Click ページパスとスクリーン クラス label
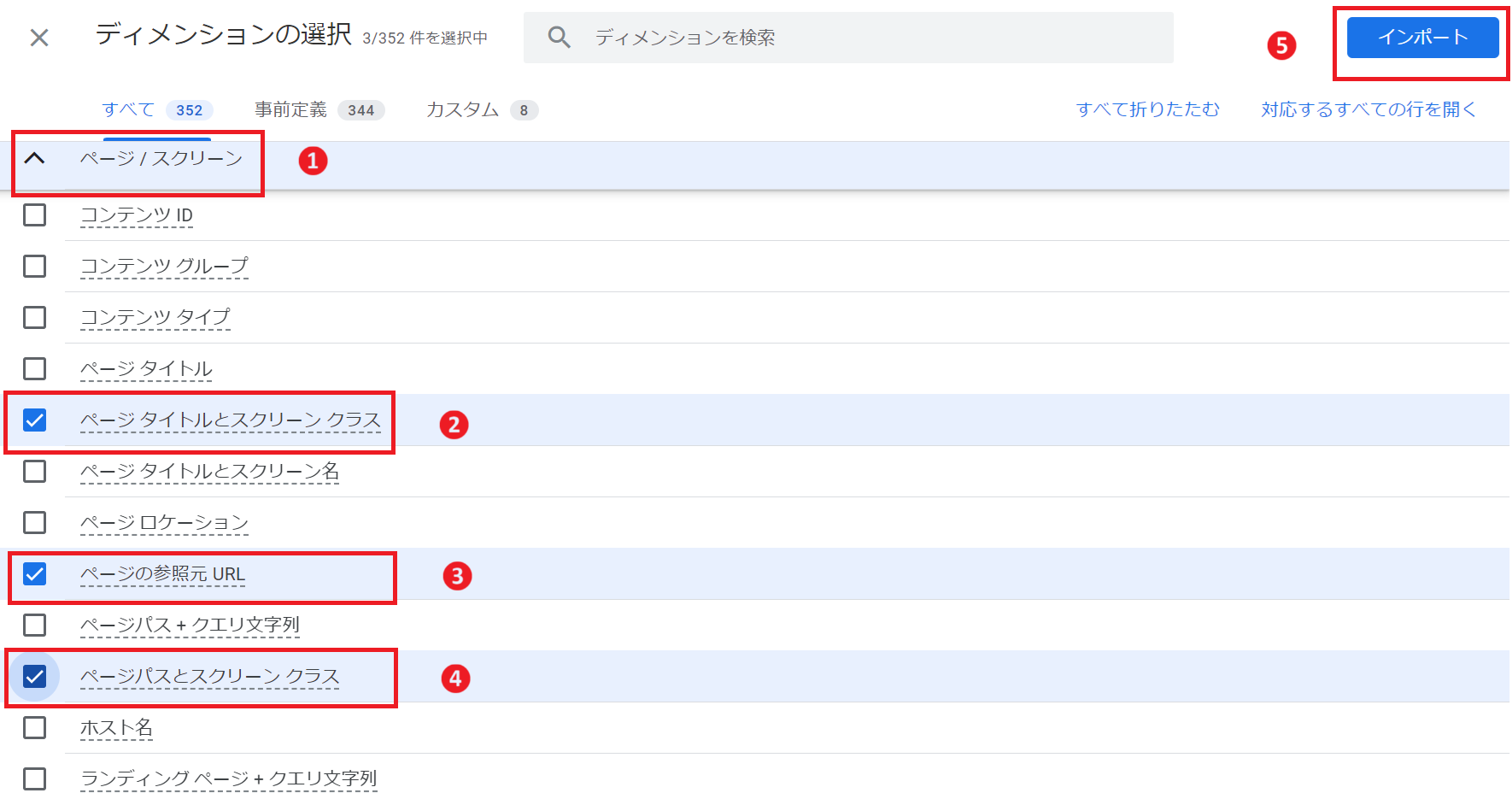 coord(209,677)
